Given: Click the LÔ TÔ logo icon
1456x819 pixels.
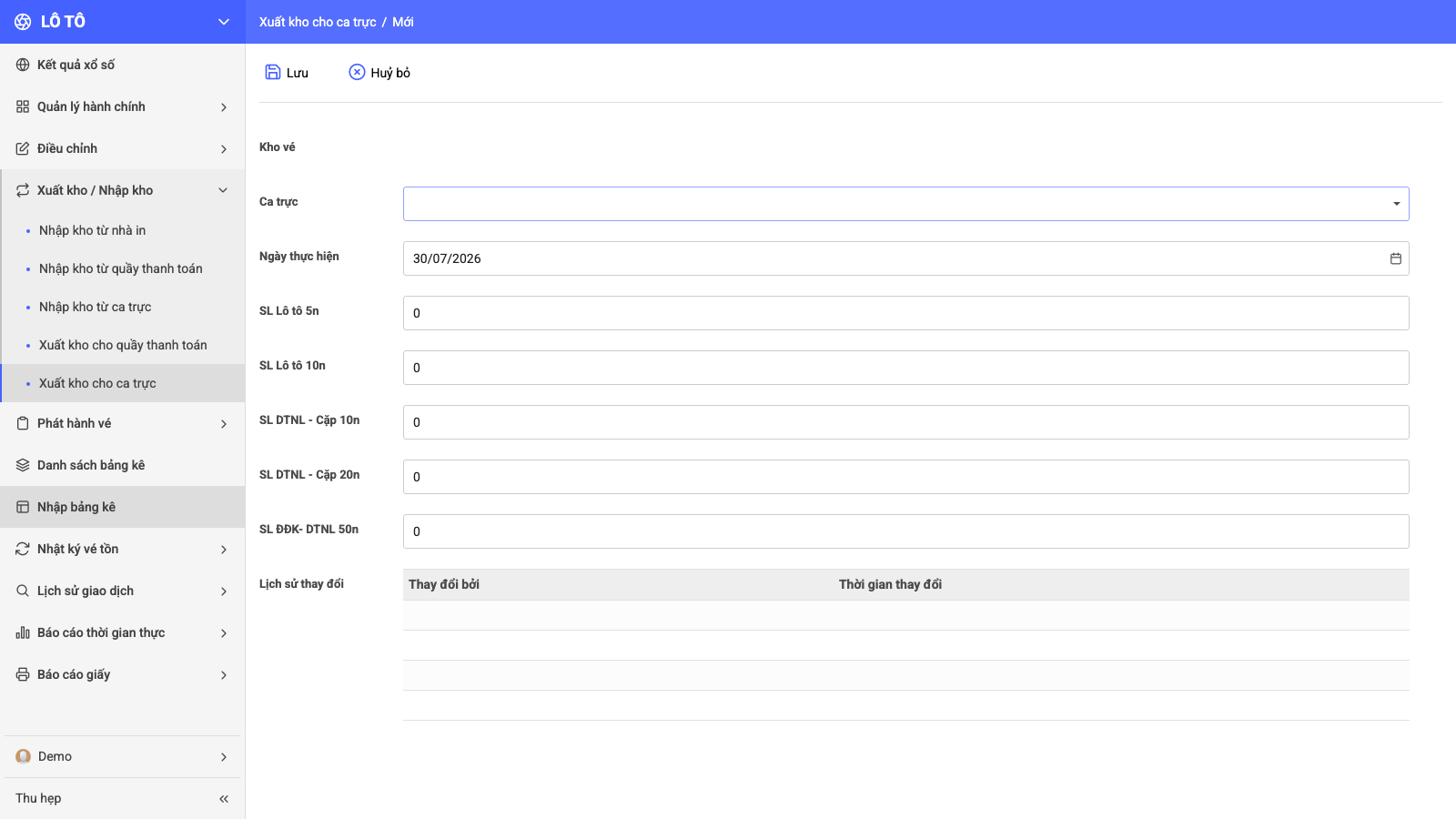Looking at the screenshot, I should 23,22.
